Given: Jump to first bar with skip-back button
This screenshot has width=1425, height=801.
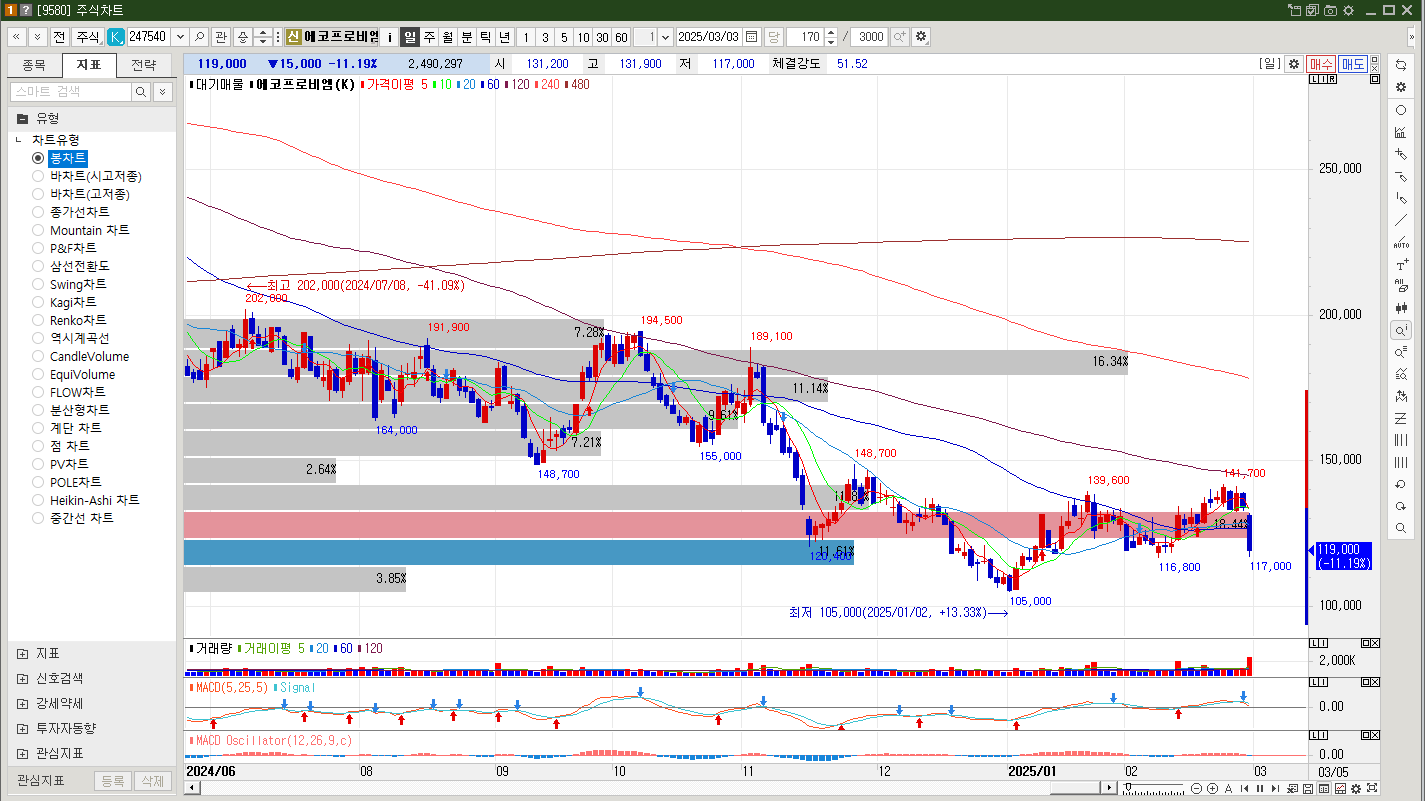Looking at the screenshot, I should pyautogui.click(x=1244, y=789).
